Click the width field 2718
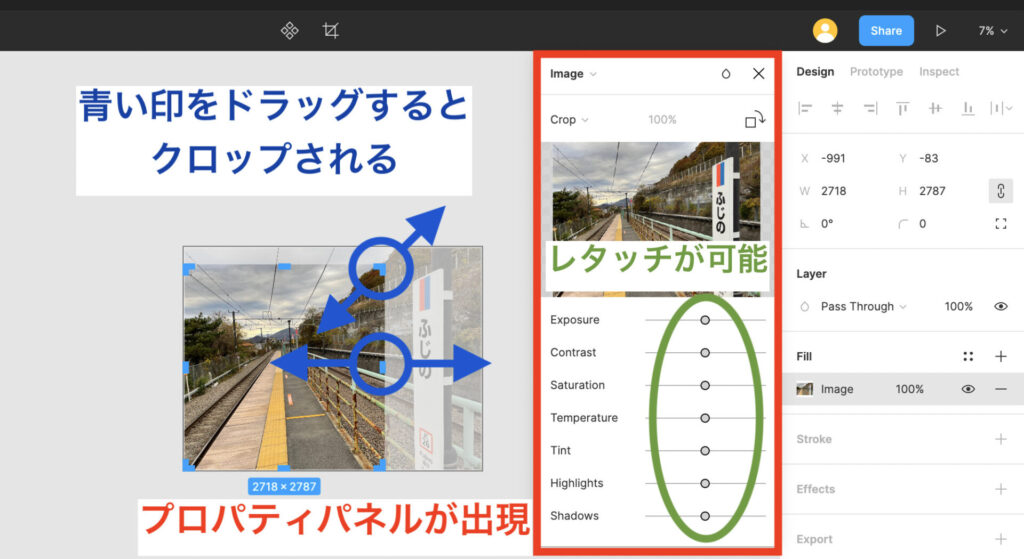Viewport: 1024px width, 559px height. pyautogui.click(x=833, y=191)
